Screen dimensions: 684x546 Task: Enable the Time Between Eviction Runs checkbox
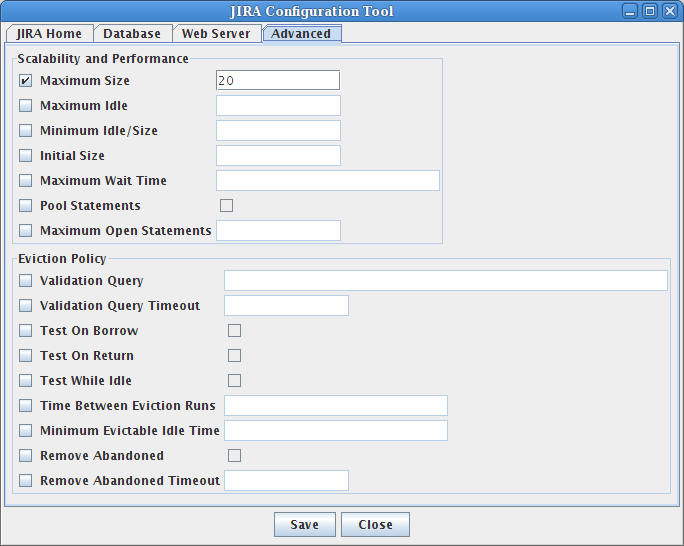click(x=25, y=406)
